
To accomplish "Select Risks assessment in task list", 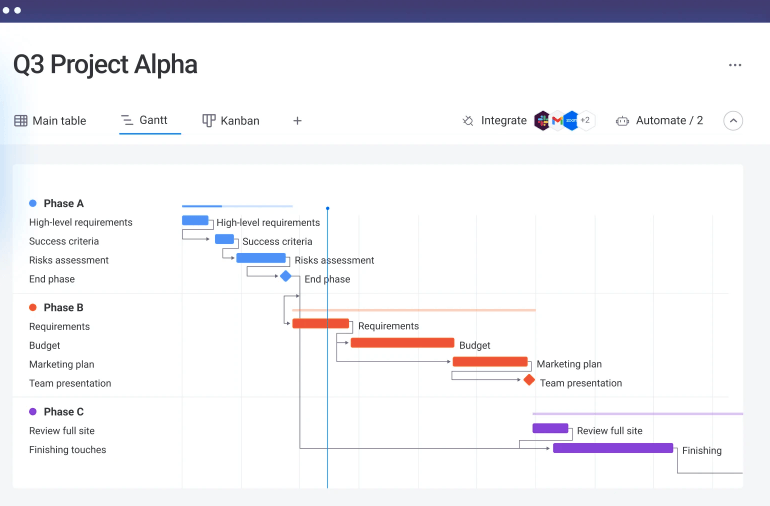I will tap(69, 260).
